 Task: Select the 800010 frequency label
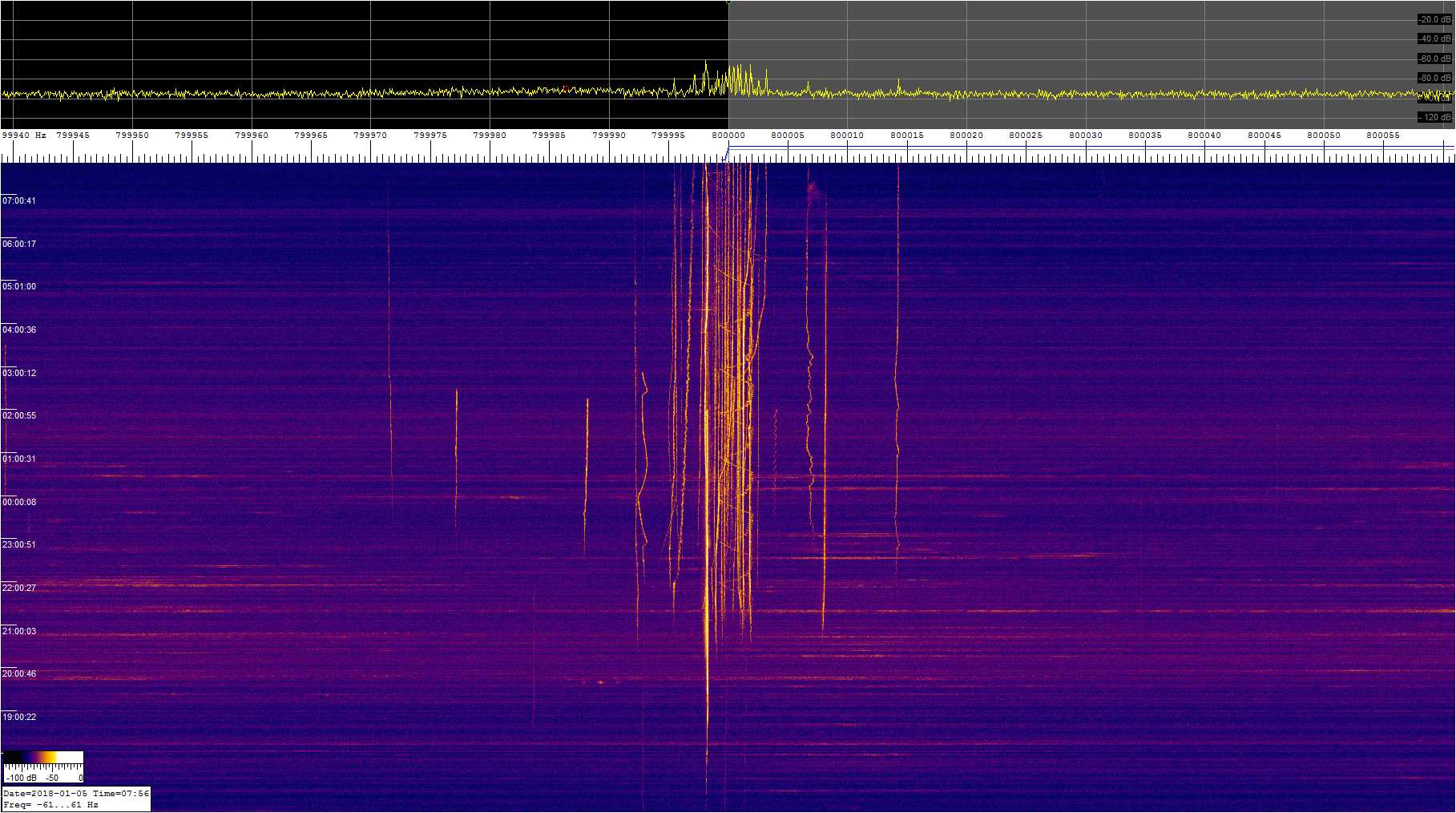(847, 135)
